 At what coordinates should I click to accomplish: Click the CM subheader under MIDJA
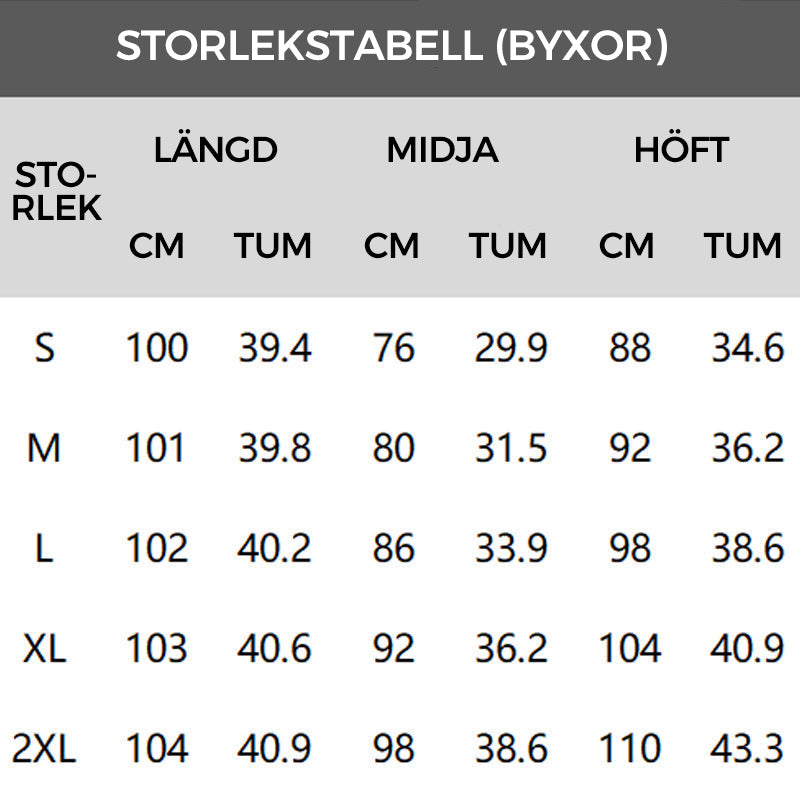391,245
